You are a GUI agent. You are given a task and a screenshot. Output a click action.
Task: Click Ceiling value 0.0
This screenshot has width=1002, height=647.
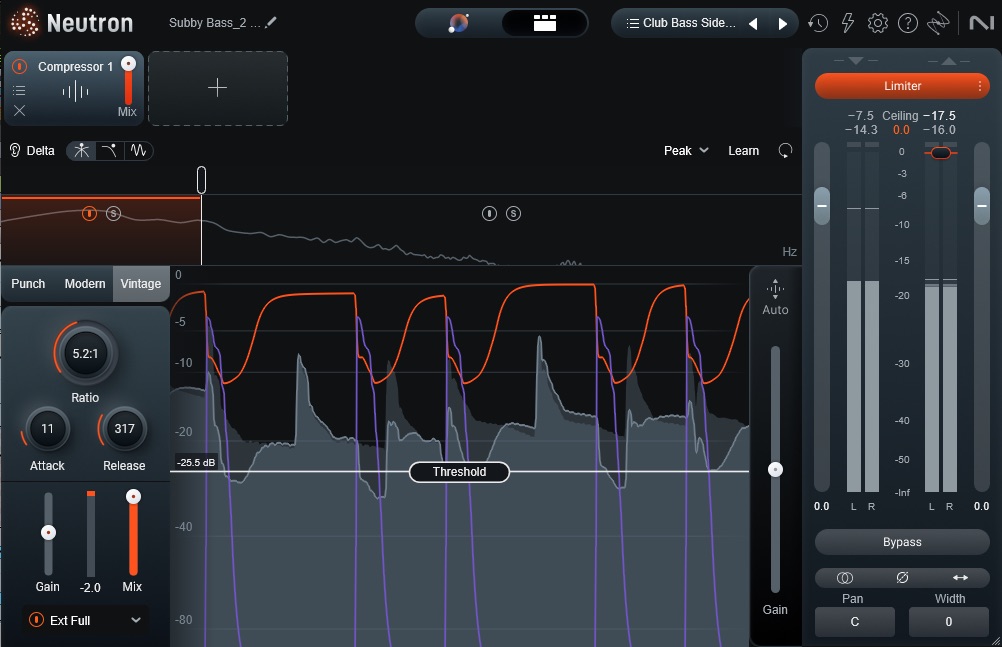tap(901, 130)
